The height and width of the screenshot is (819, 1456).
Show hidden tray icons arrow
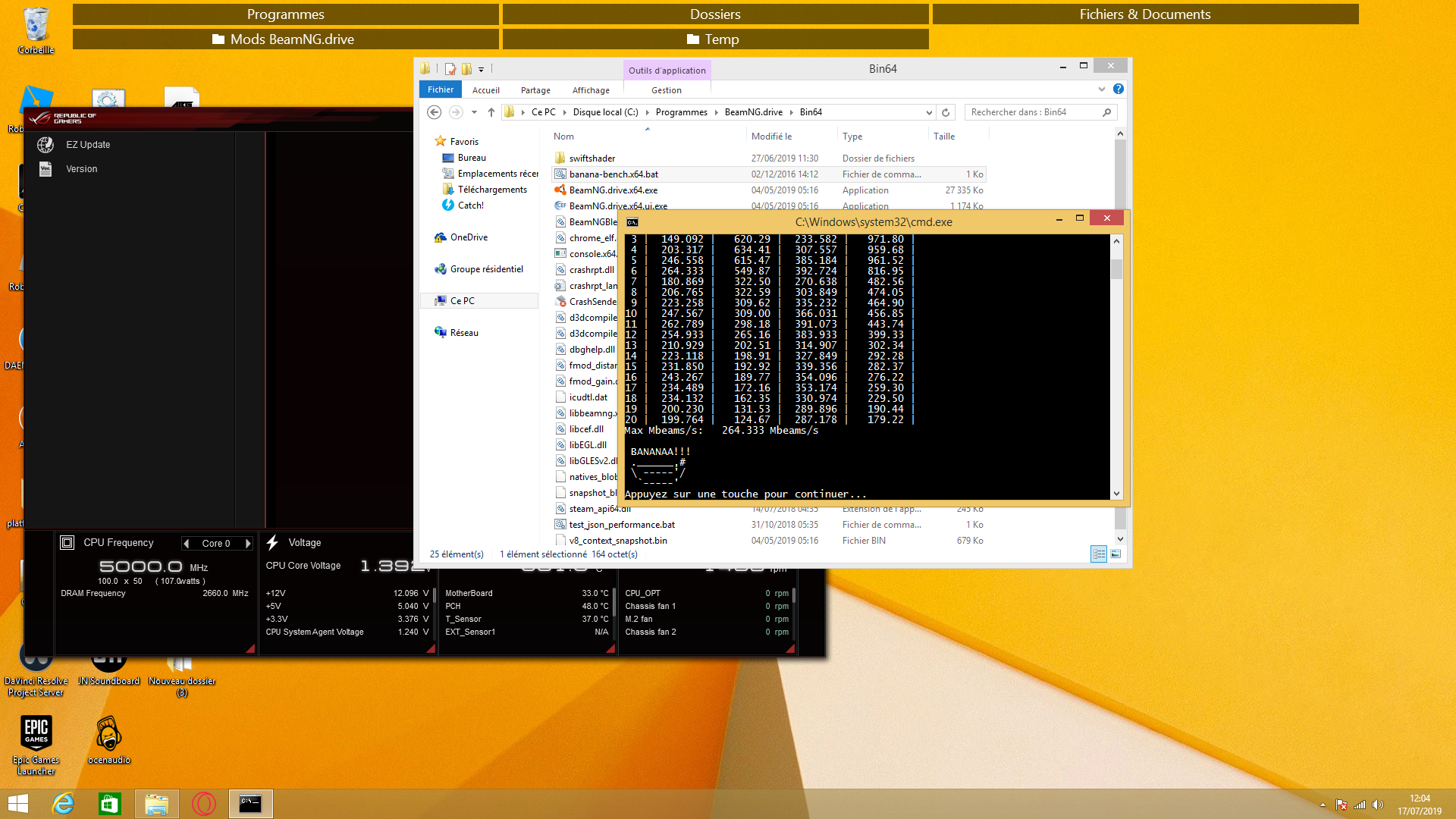point(1323,805)
